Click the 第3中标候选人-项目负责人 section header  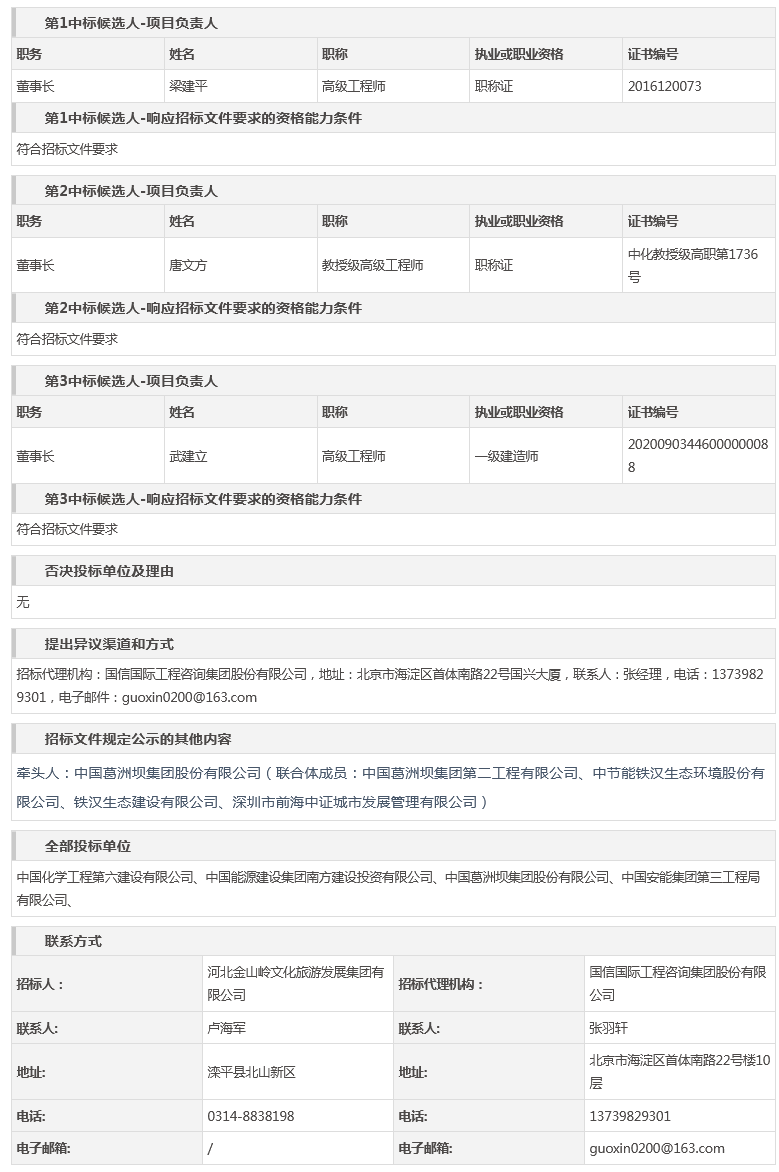pos(130,381)
